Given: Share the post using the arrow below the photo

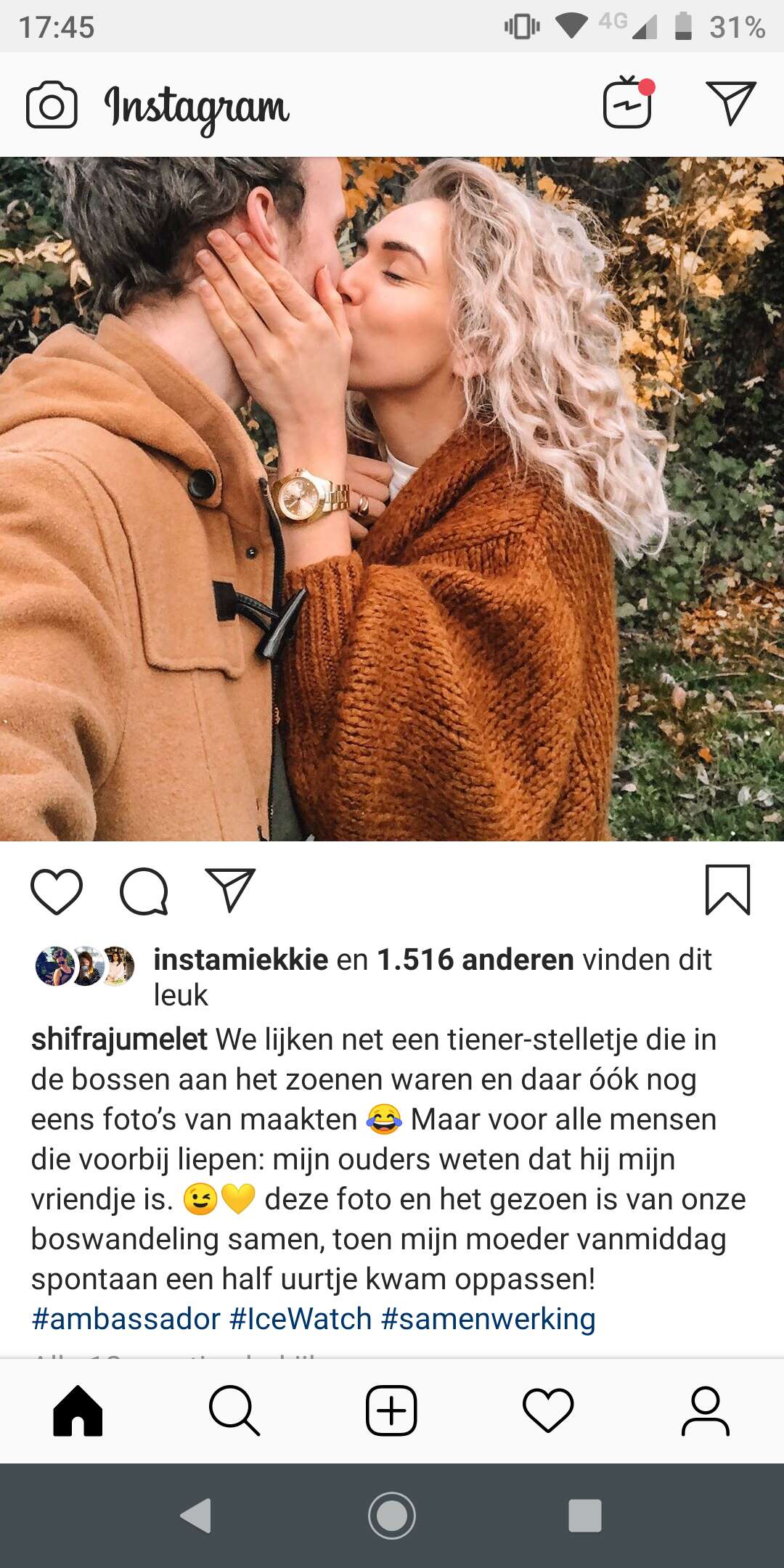Looking at the screenshot, I should click(231, 889).
